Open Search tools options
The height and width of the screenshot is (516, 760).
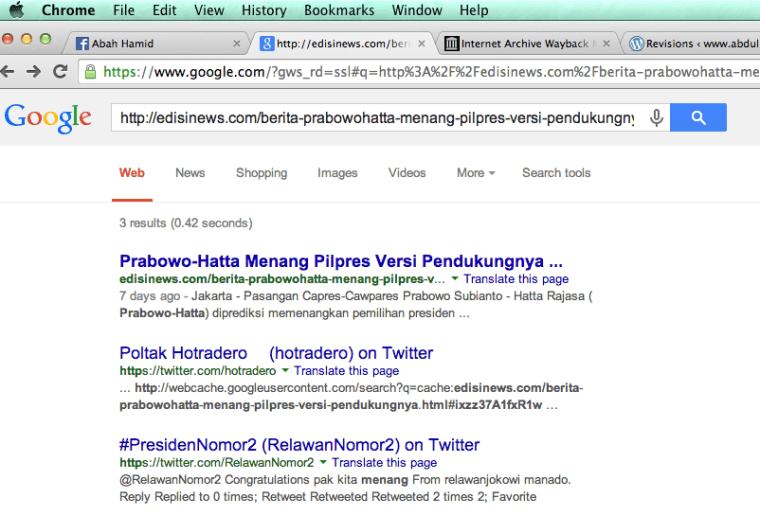click(x=556, y=173)
